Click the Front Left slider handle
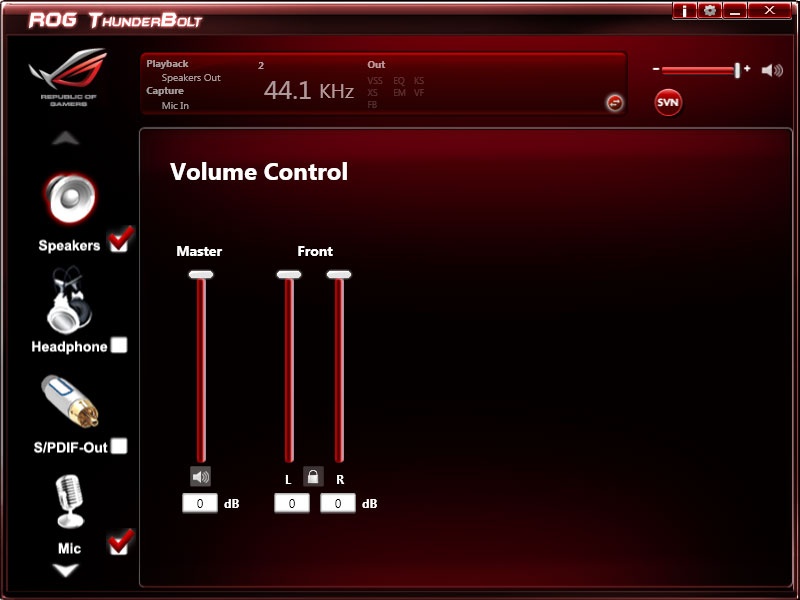This screenshot has width=800, height=600. point(289,274)
